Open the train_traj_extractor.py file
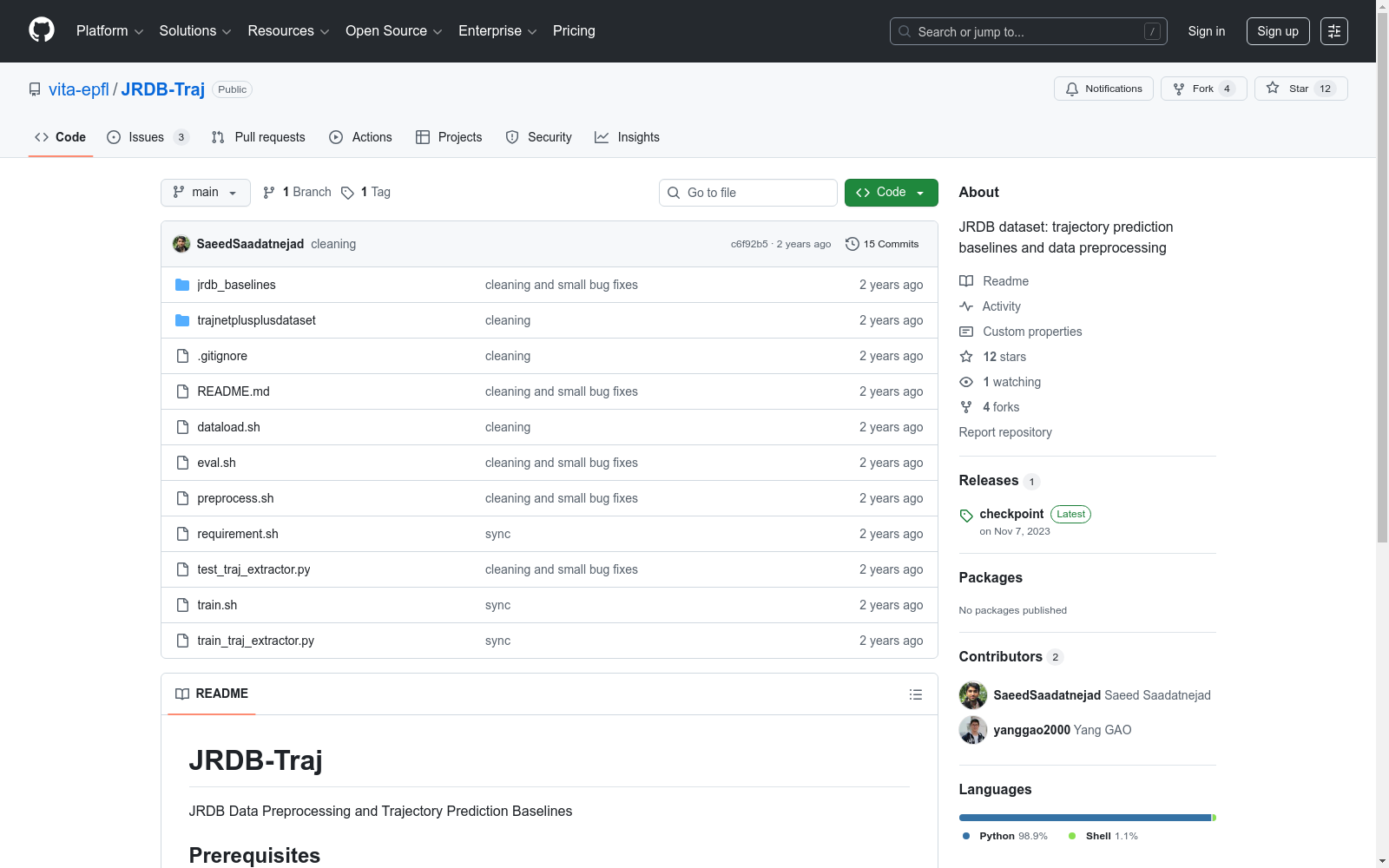 [x=256, y=641]
